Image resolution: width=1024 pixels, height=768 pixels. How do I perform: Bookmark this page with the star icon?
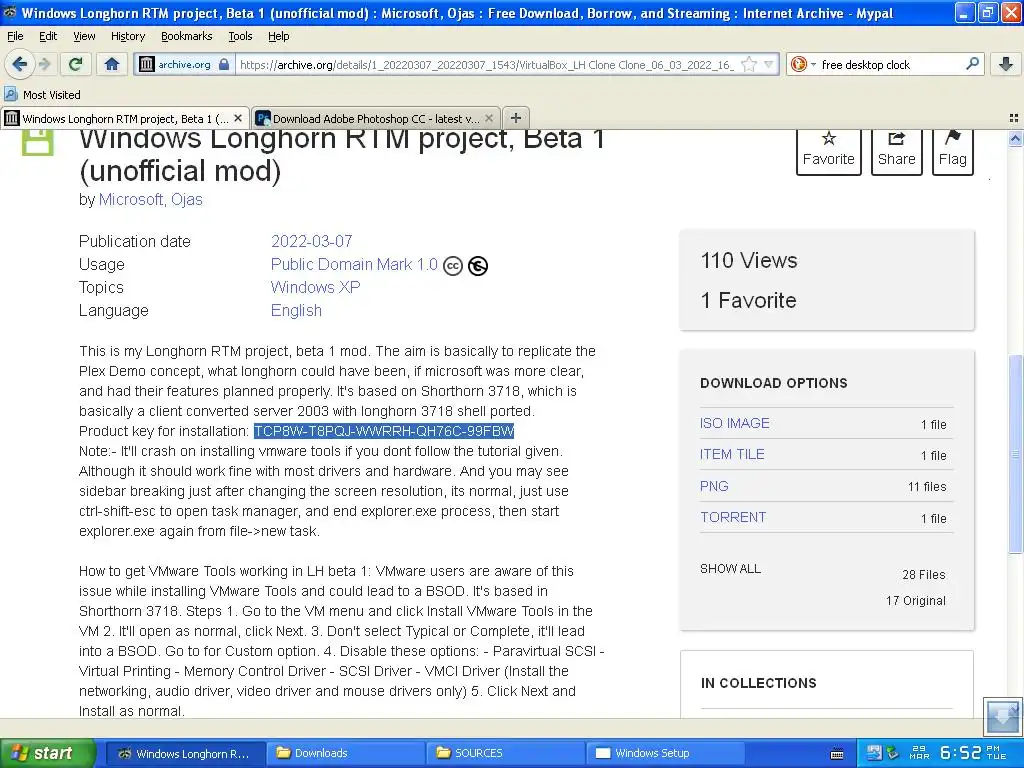click(749, 64)
